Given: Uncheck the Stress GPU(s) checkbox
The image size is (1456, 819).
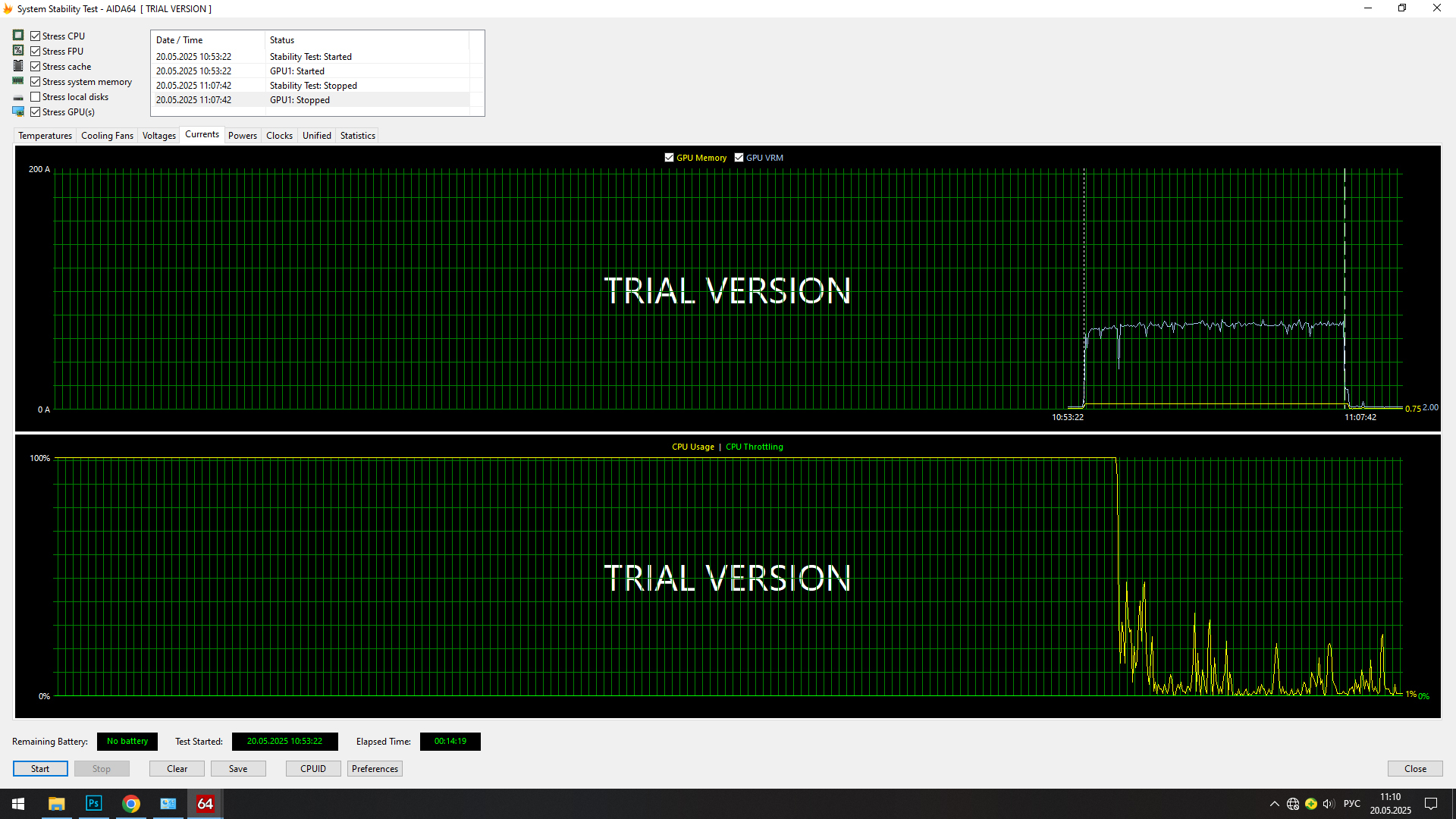Looking at the screenshot, I should pos(36,111).
